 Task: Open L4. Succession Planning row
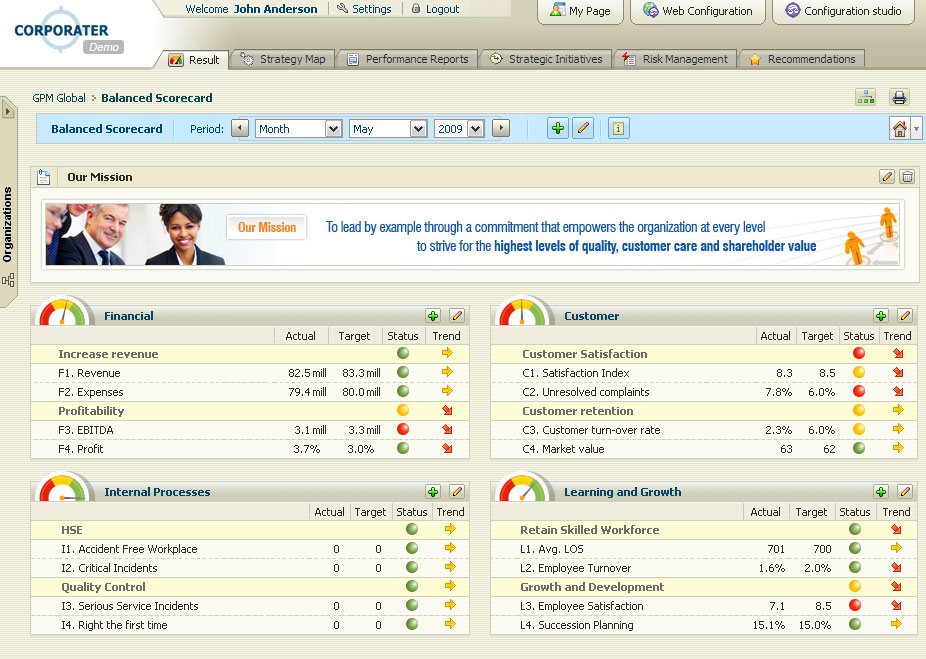704,625
